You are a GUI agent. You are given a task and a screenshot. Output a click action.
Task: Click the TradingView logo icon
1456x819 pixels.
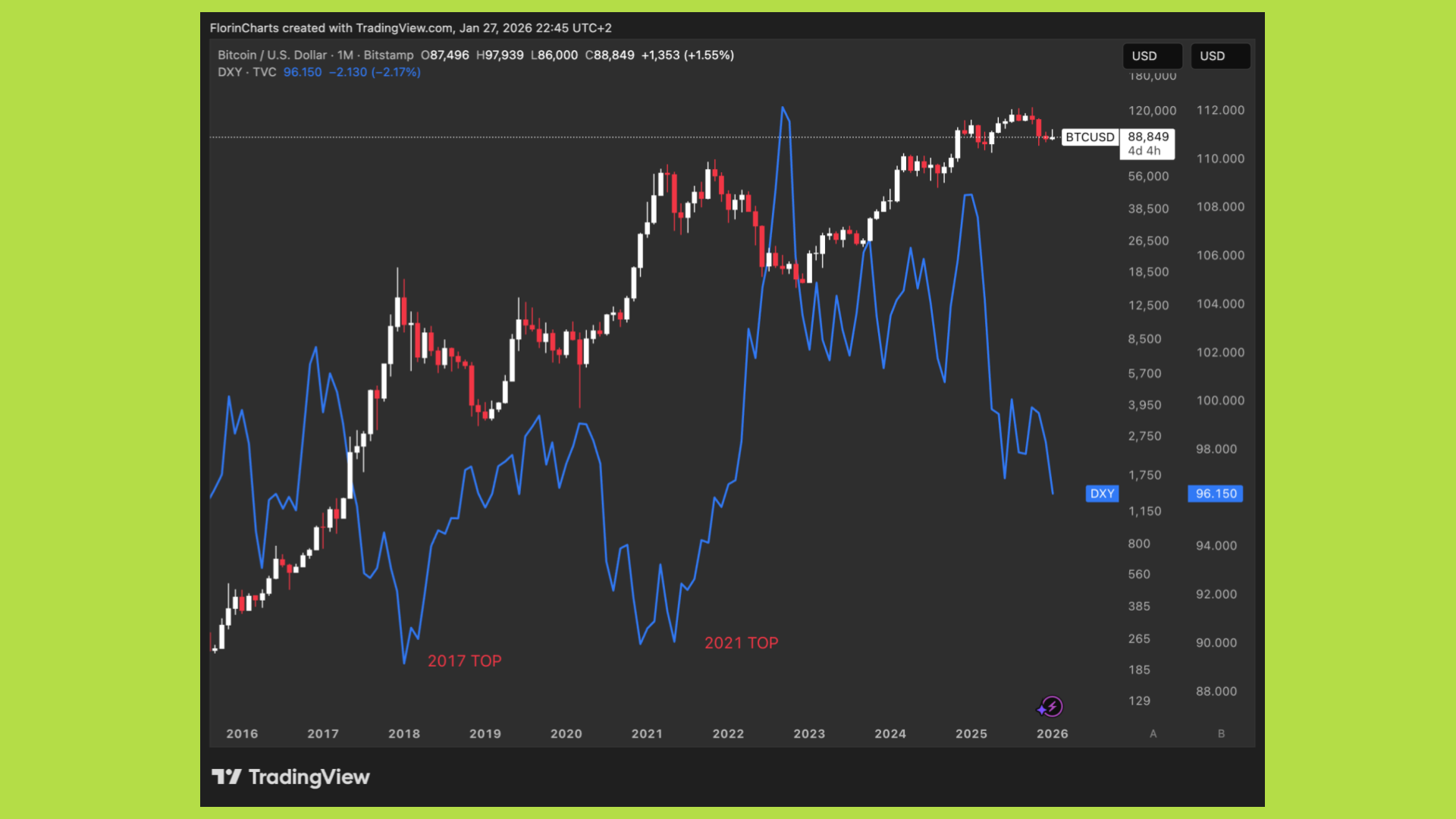click(226, 777)
